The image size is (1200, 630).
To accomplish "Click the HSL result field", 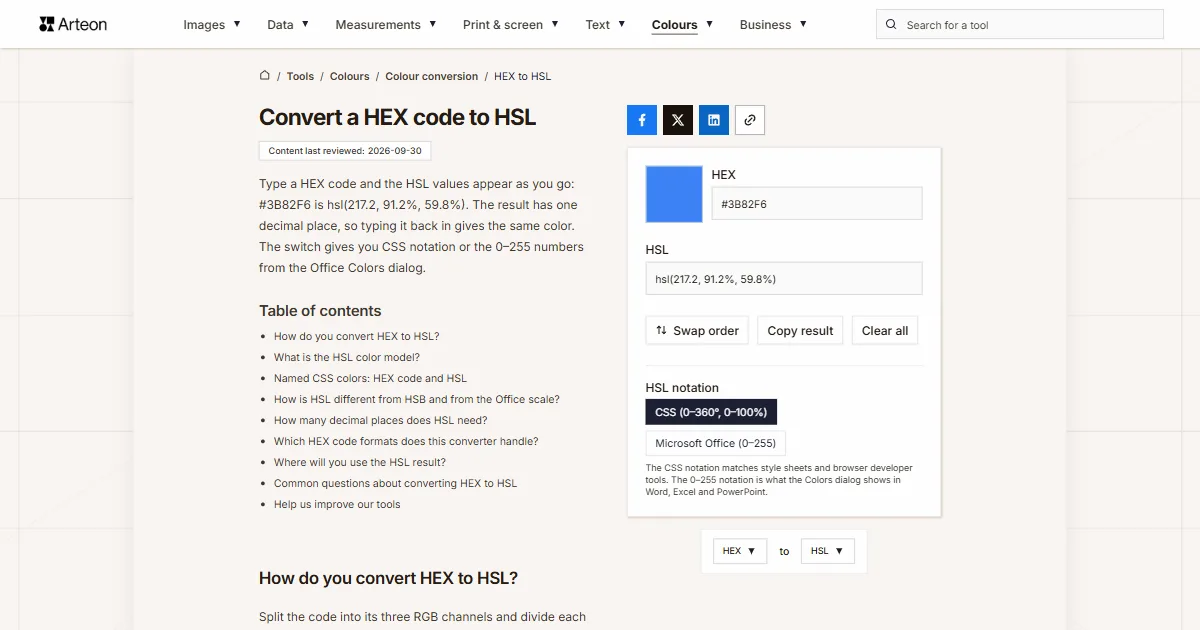I will point(784,279).
